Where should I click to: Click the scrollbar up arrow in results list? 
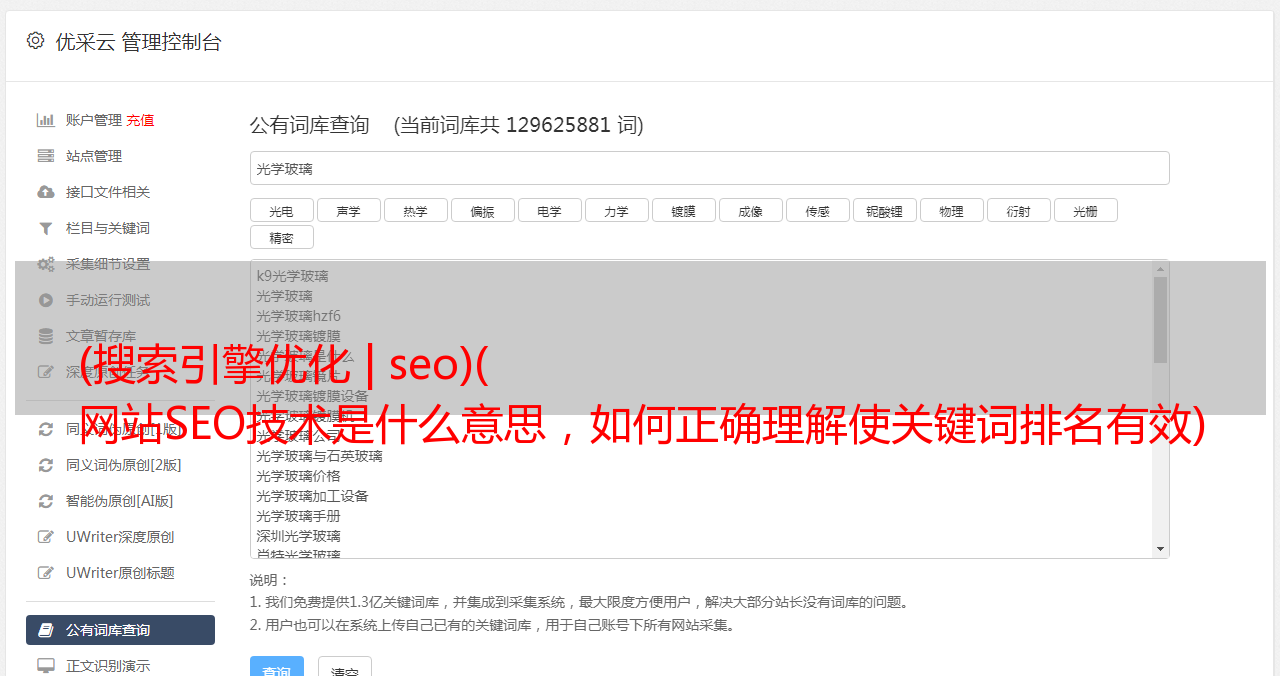pos(1160,268)
